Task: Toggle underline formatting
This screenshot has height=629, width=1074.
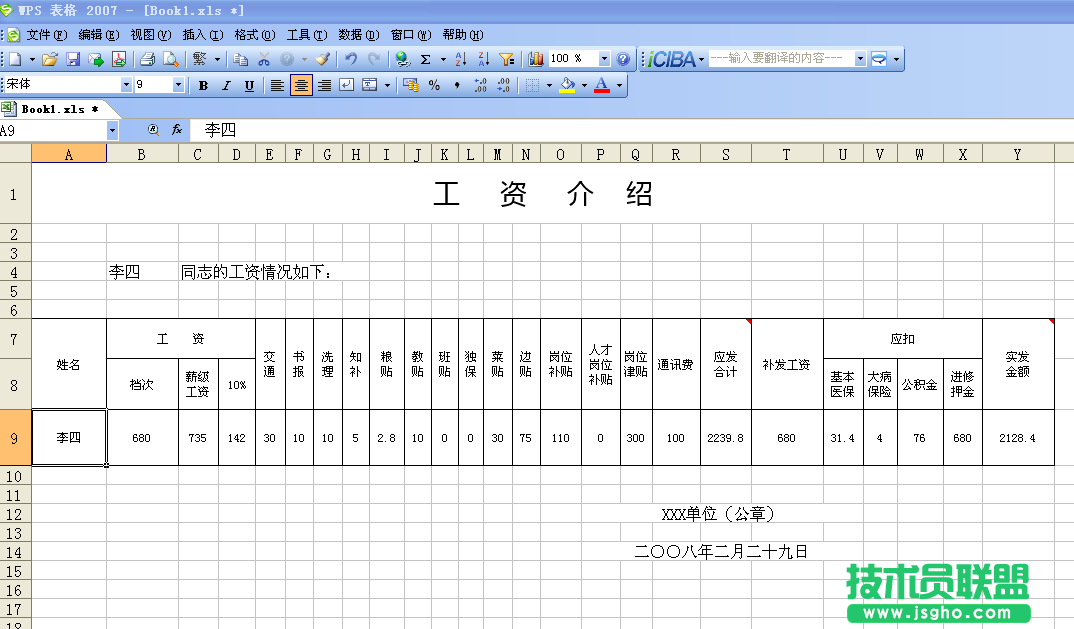Action: point(248,85)
